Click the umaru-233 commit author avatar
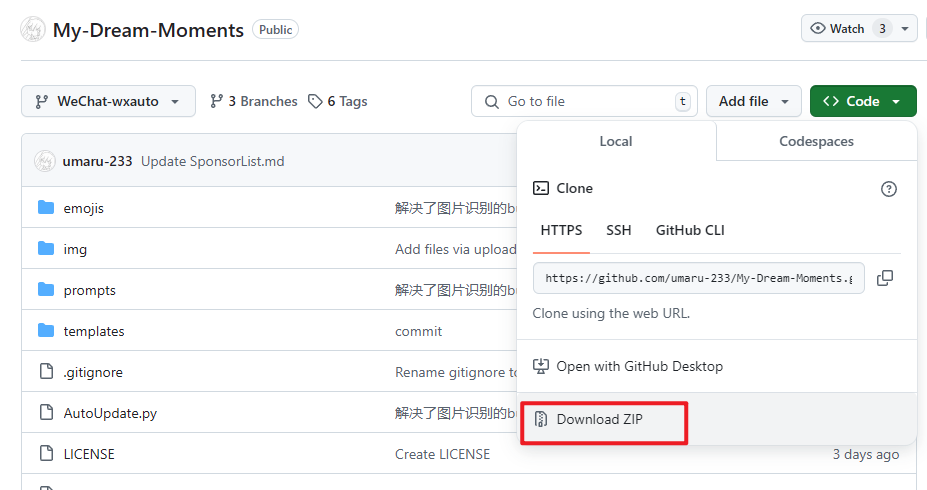Viewport: 927px width, 490px height. (45, 161)
